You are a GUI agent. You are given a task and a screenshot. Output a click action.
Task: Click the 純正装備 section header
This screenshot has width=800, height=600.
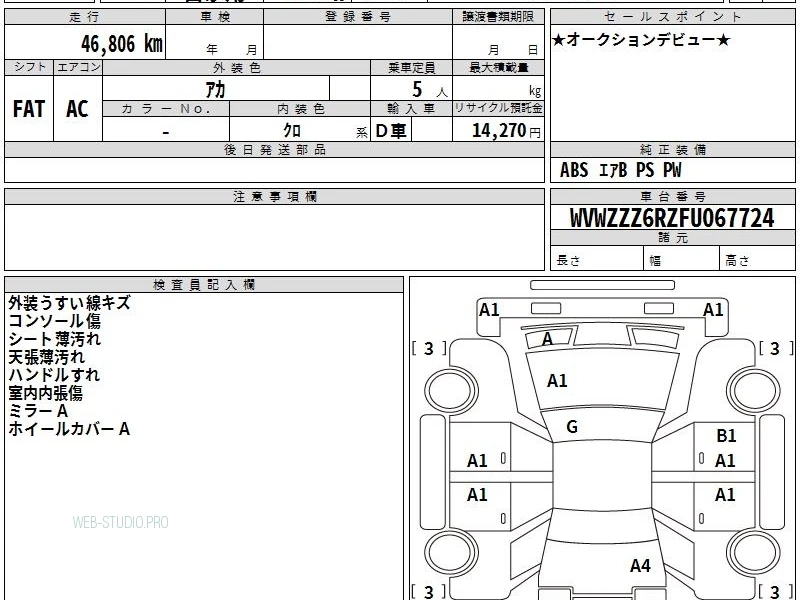672,150
